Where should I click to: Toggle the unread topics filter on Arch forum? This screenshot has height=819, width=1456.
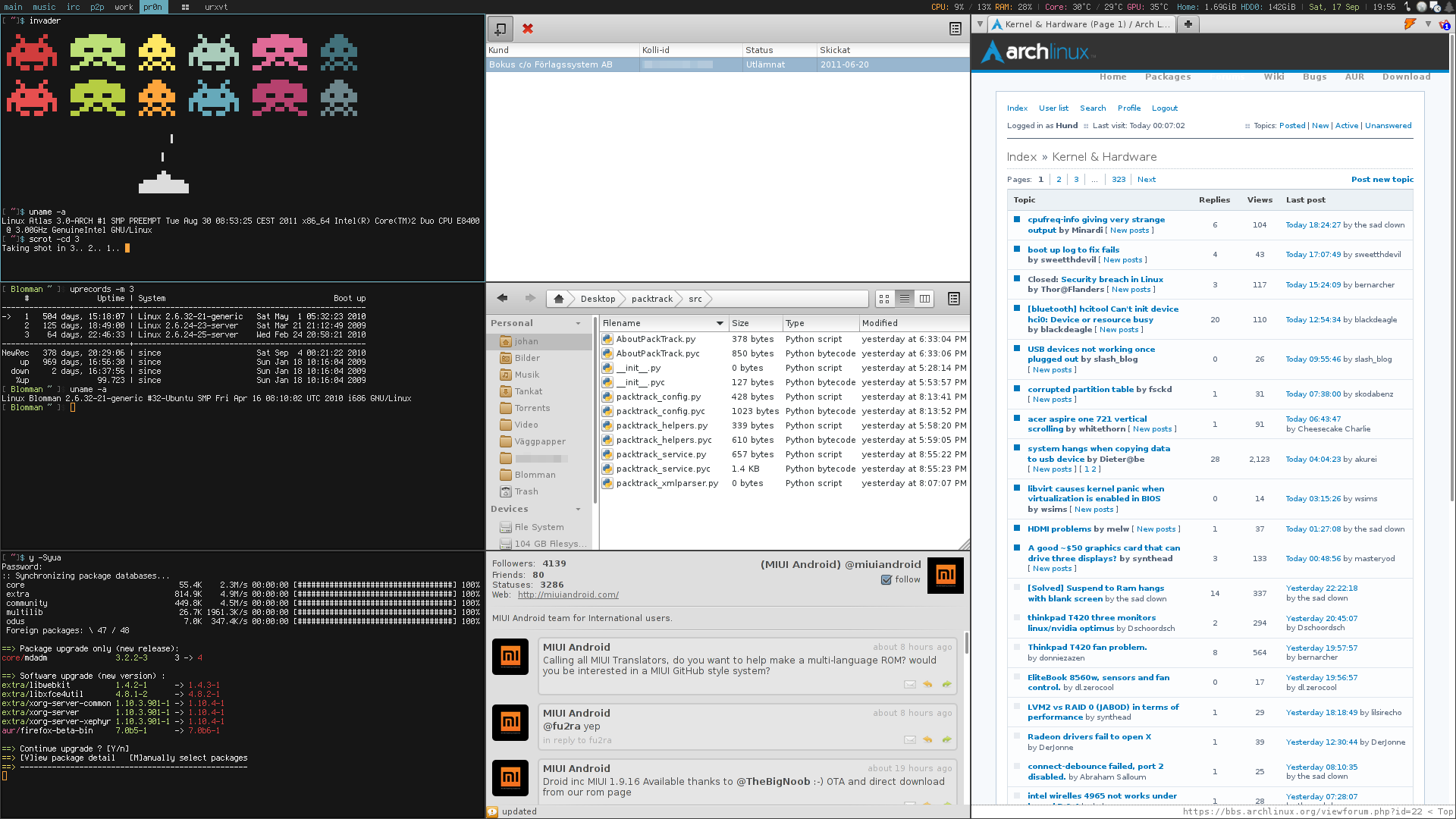[1320, 125]
